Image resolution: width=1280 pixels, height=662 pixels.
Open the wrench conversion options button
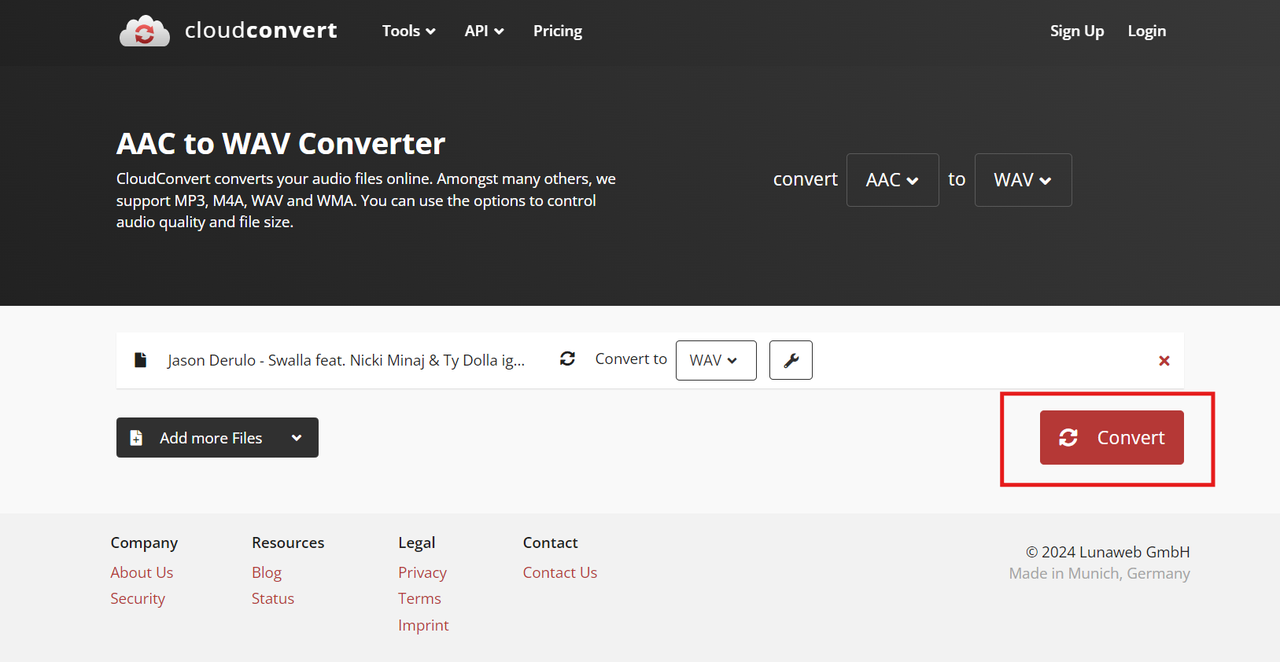click(x=791, y=360)
